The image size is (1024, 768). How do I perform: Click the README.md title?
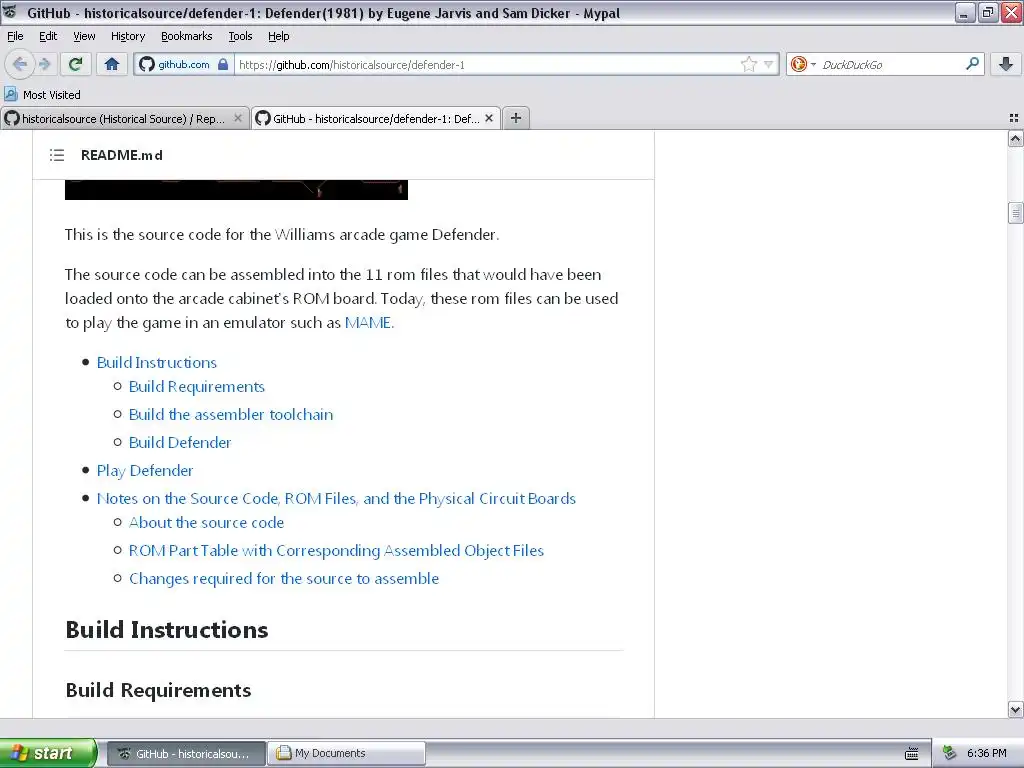121,155
